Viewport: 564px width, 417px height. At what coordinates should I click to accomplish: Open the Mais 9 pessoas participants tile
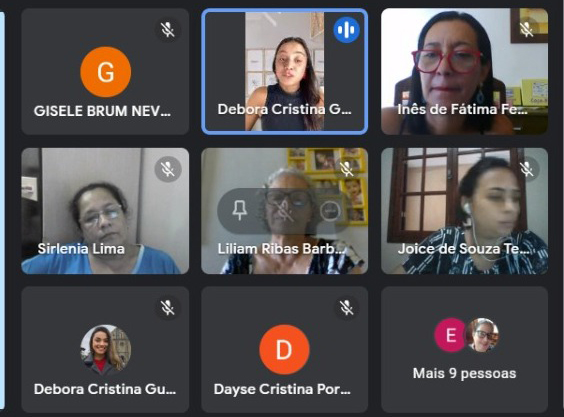pos(464,349)
